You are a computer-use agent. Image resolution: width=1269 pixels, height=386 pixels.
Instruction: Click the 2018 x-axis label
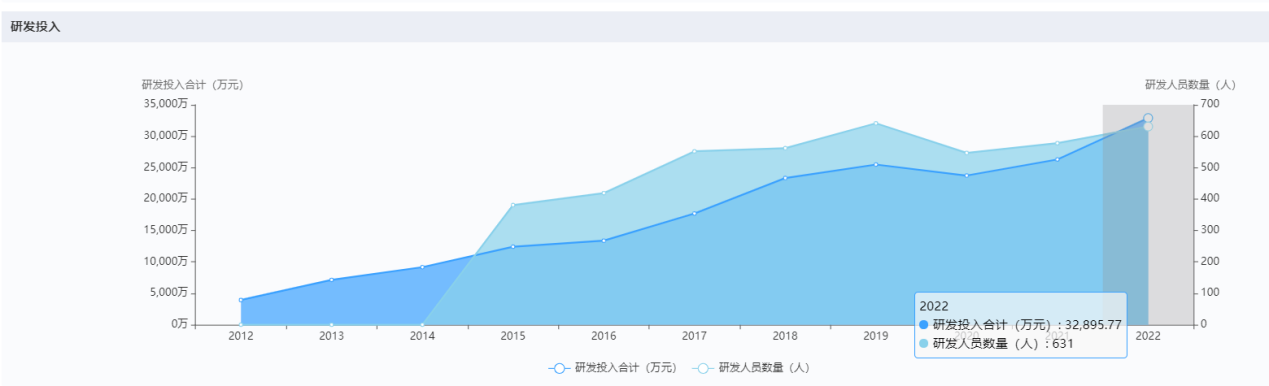click(x=785, y=336)
